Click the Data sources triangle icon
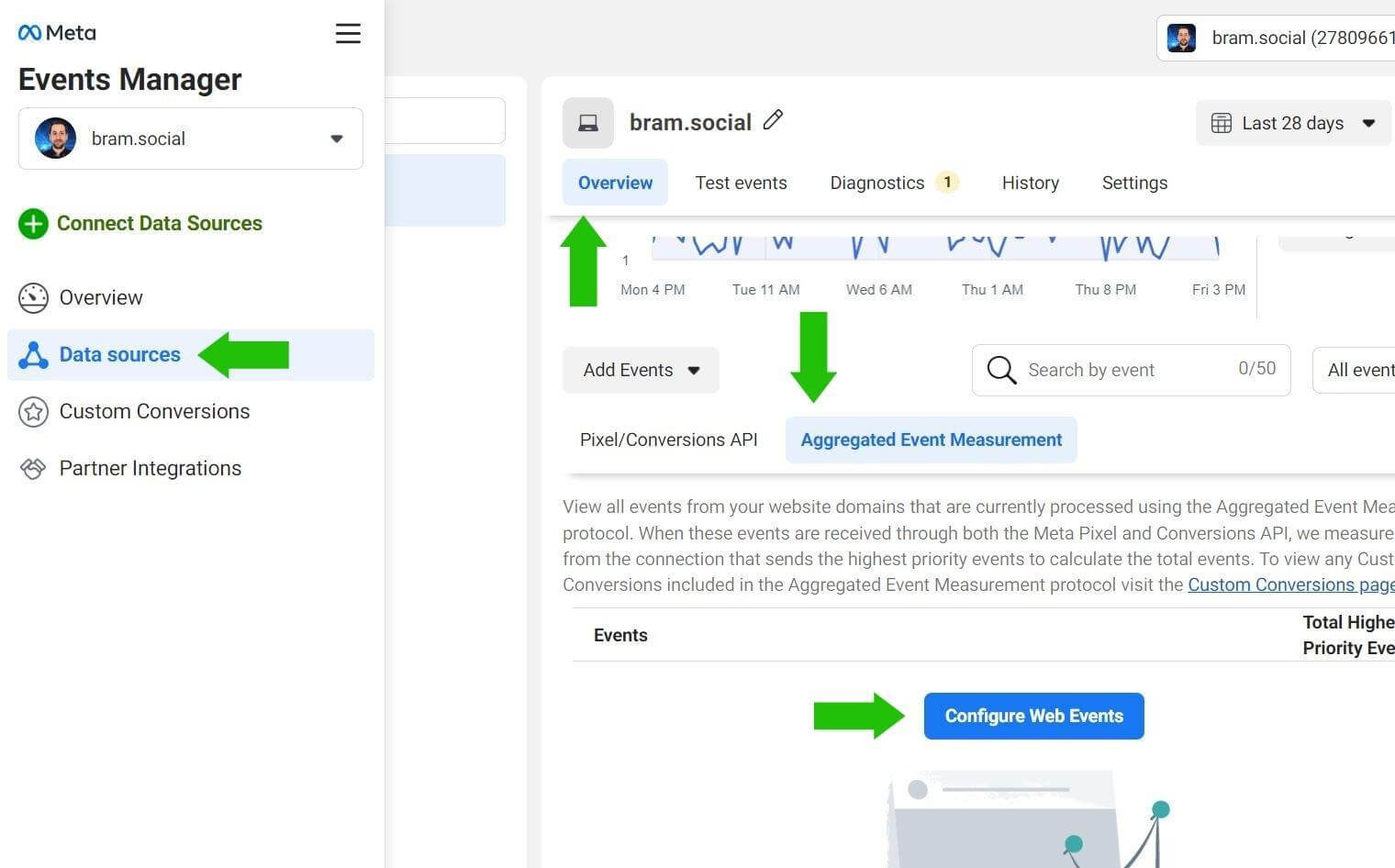 point(33,355)
